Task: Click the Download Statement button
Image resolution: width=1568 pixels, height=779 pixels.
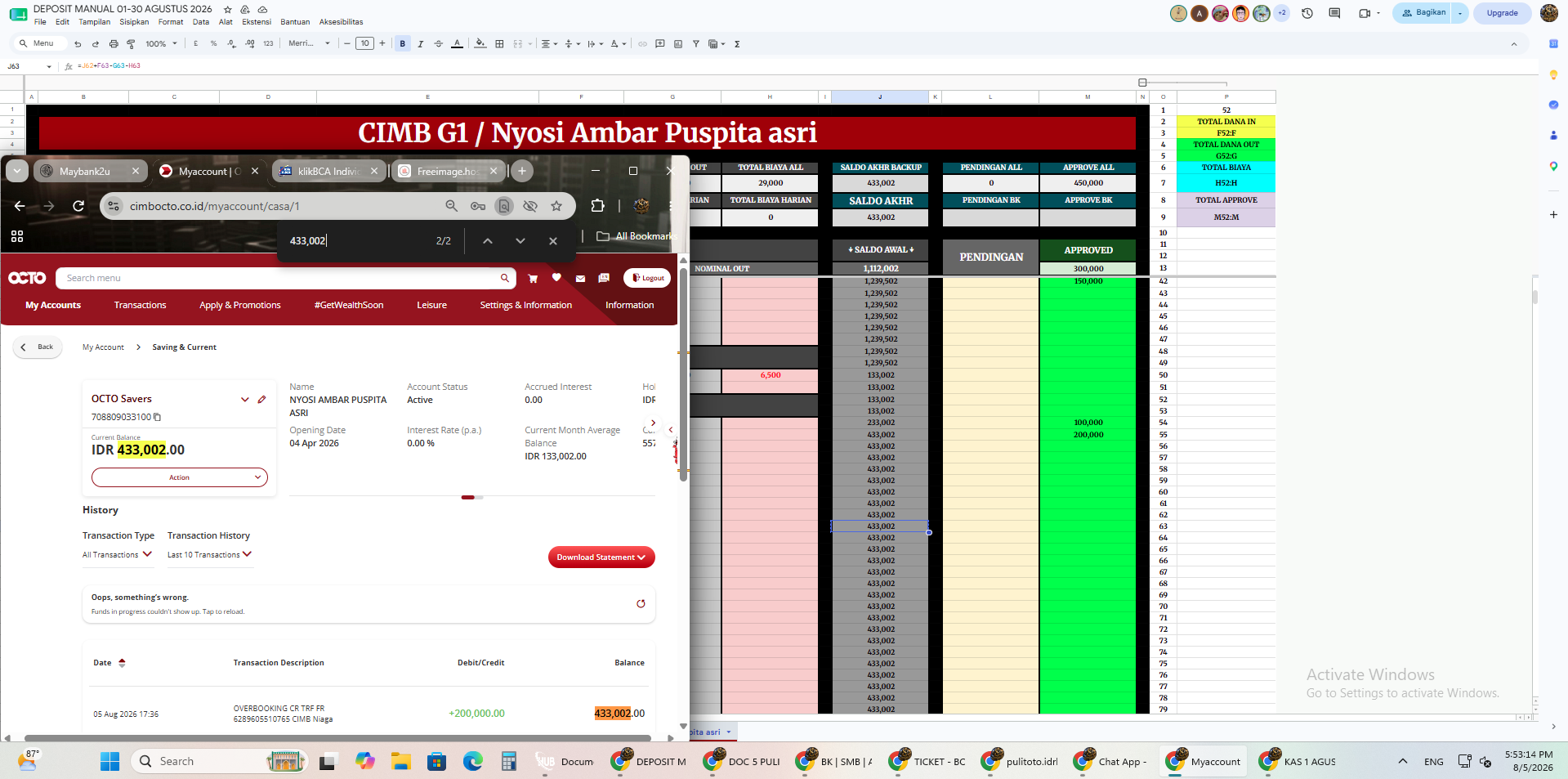Action: pyautogui.click(x=601, y=557)
